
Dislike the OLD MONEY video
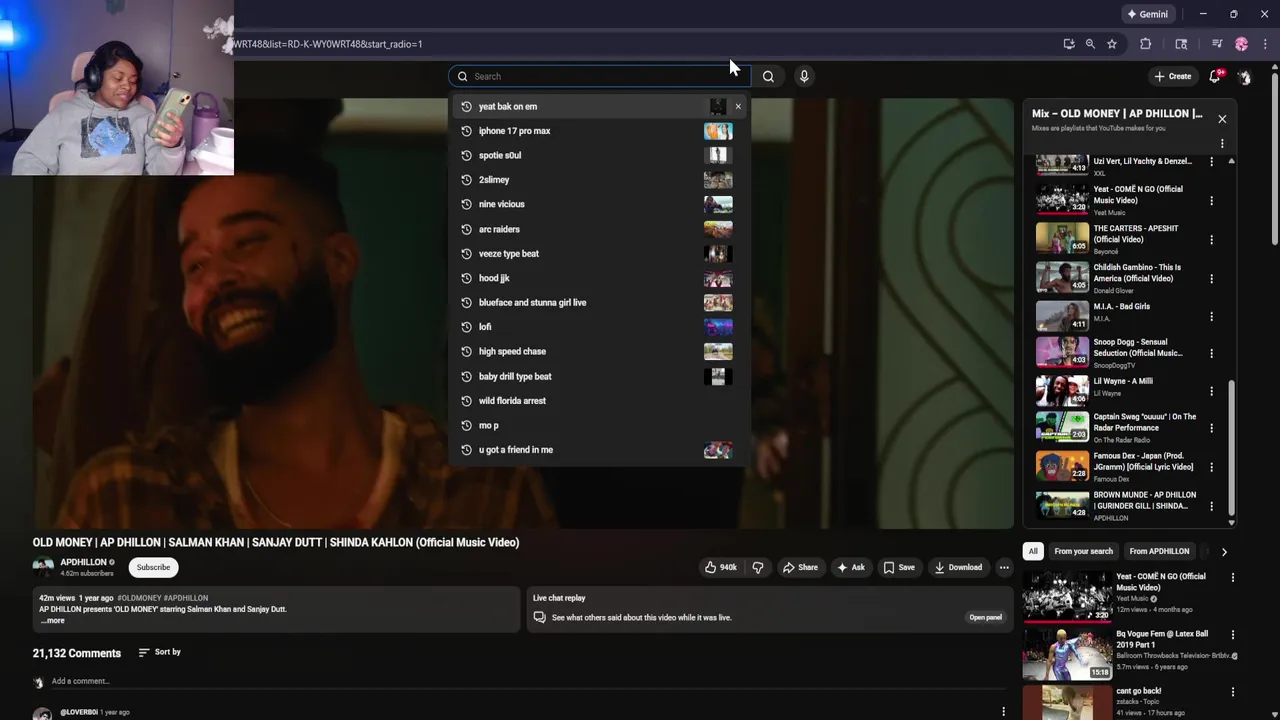758,567
